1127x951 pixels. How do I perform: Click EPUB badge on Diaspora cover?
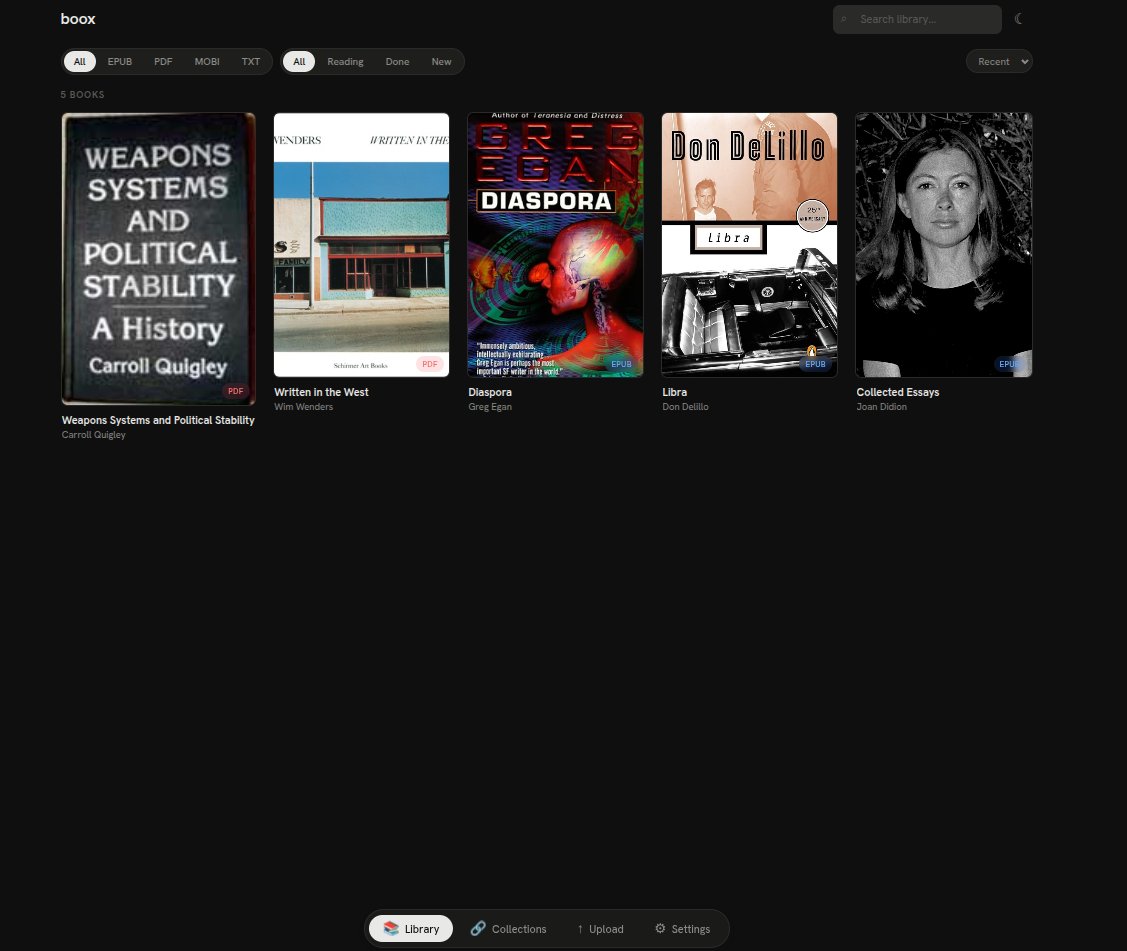(621, 364)
